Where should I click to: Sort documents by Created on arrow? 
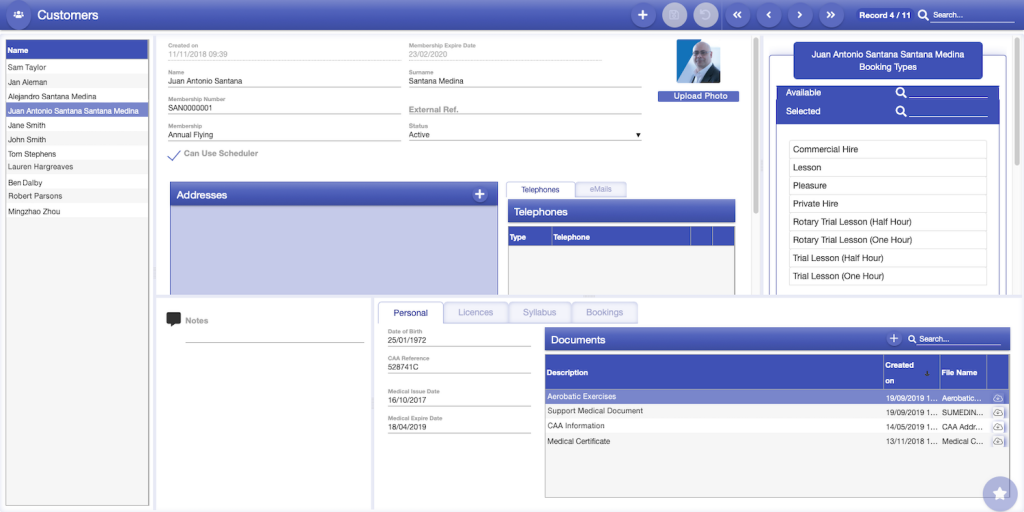coord(926,374)
